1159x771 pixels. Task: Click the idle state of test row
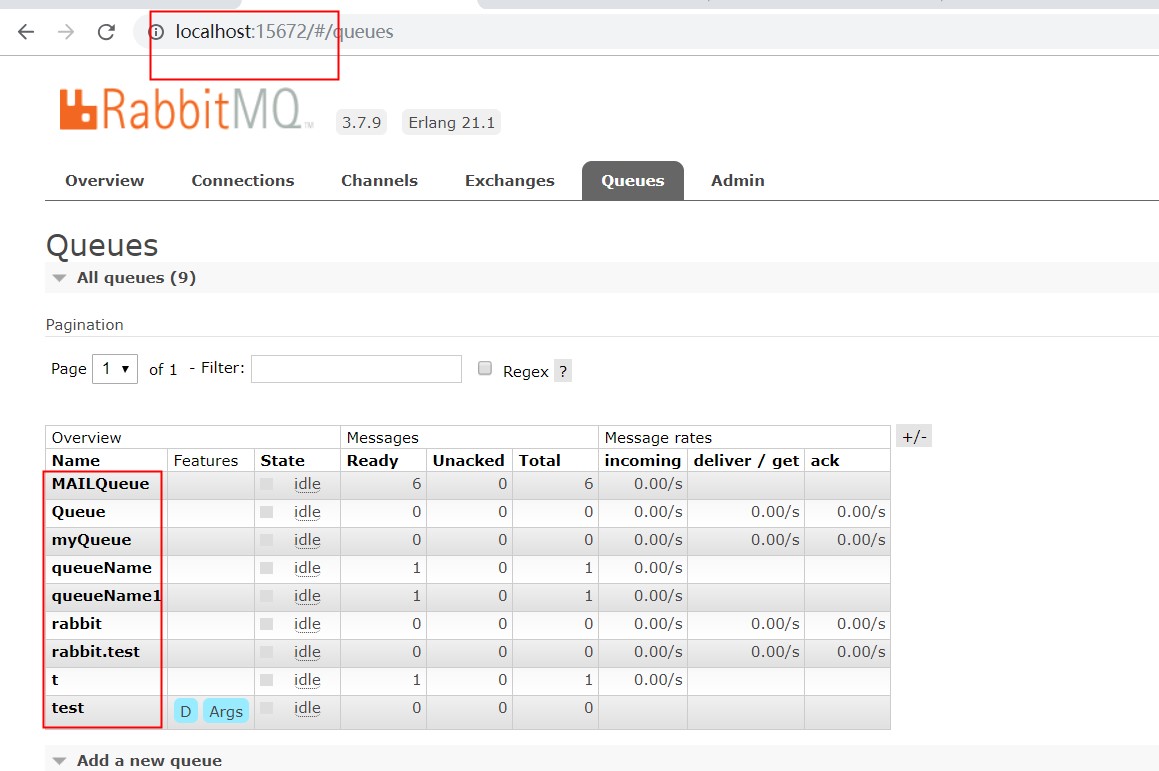coord(307,707)
